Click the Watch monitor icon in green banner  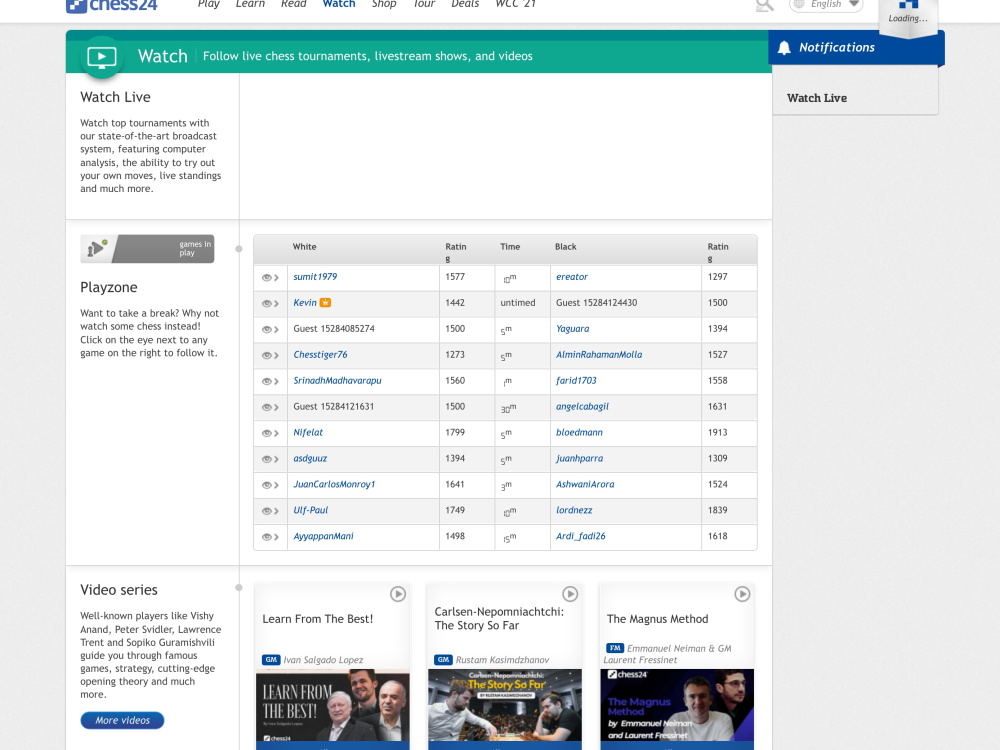coord(101,57)
